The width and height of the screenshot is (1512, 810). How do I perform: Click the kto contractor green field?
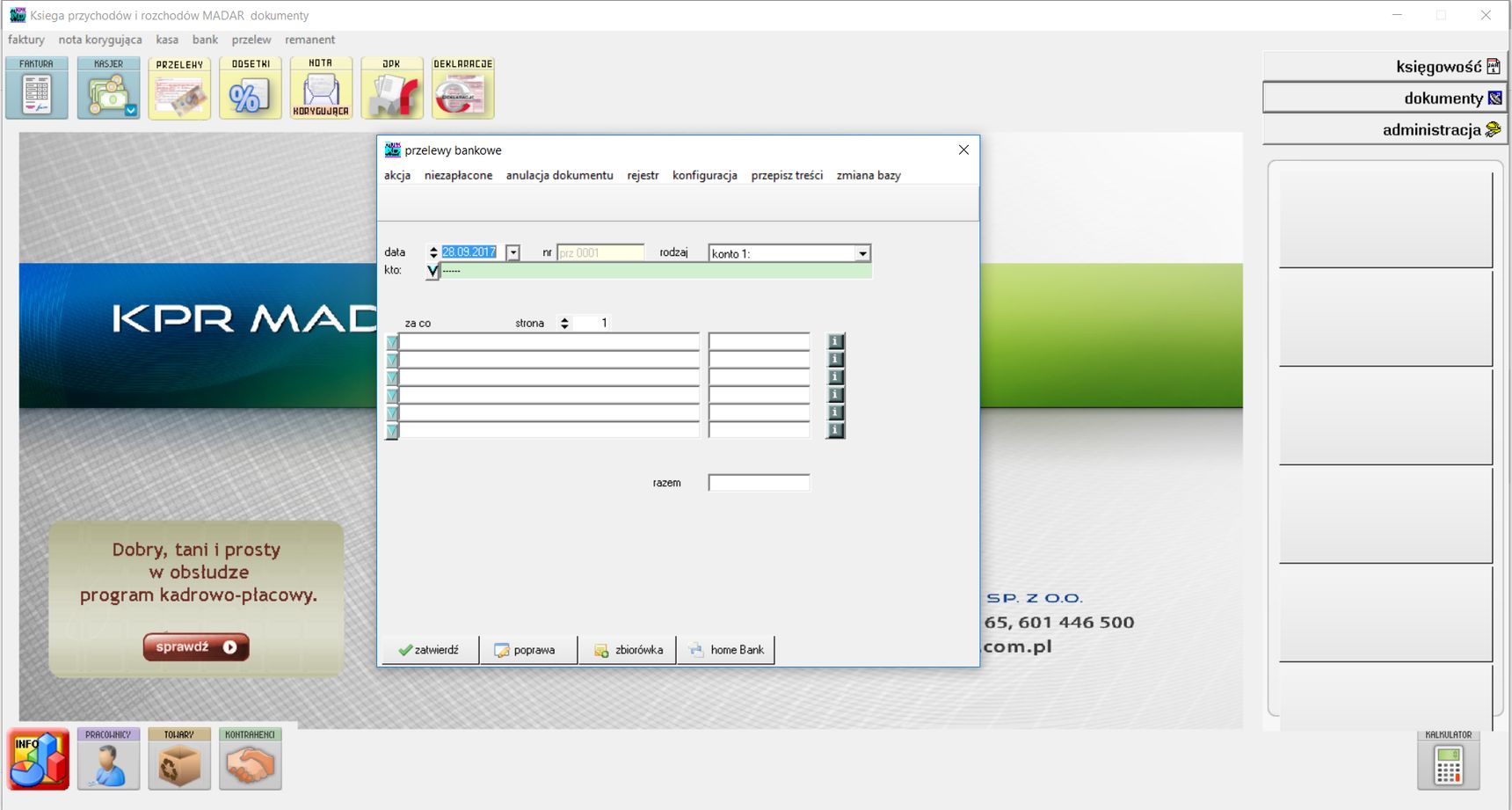click(x=656, y=271)
